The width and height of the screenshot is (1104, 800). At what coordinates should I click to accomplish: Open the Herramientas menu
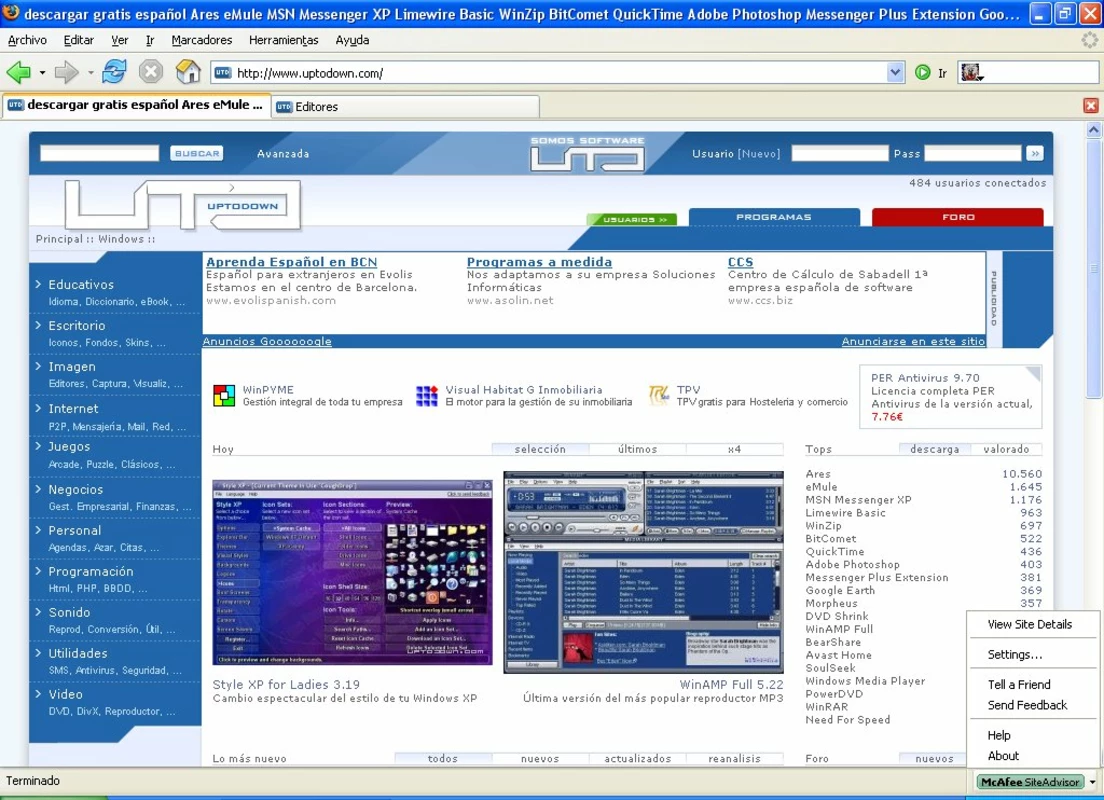click(284, 40)
